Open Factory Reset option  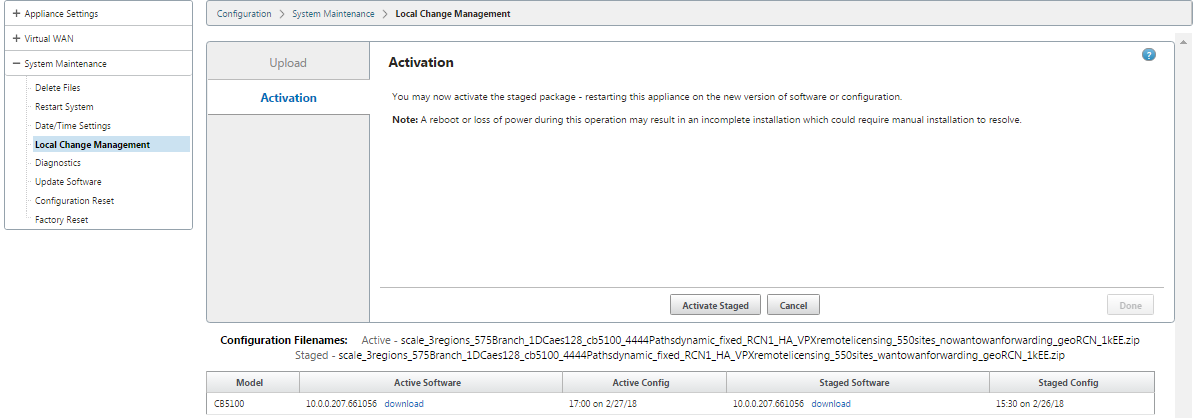click(62, 220)
